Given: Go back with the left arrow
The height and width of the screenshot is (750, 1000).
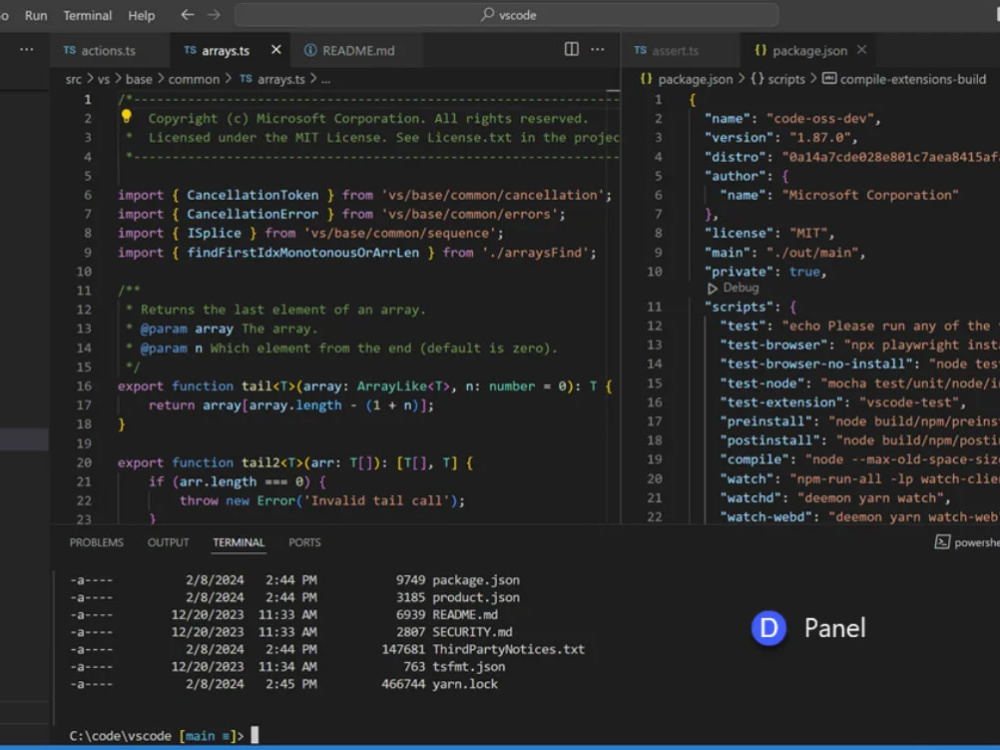Looking at the screenshot, I should tap(187, 15).
